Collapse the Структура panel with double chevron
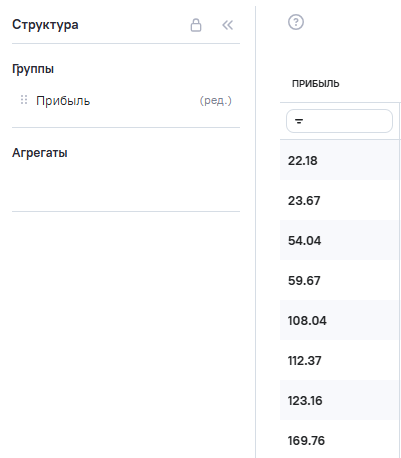Image resolution: width=401 pixels, height=458 pixels. 228,25
